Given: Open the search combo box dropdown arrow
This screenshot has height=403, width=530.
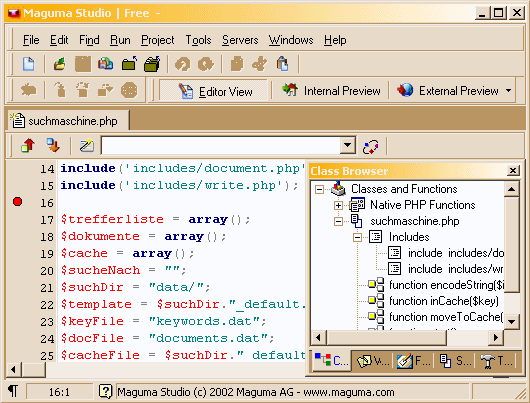Looking at the screenshot, I should tap(347, 145).
